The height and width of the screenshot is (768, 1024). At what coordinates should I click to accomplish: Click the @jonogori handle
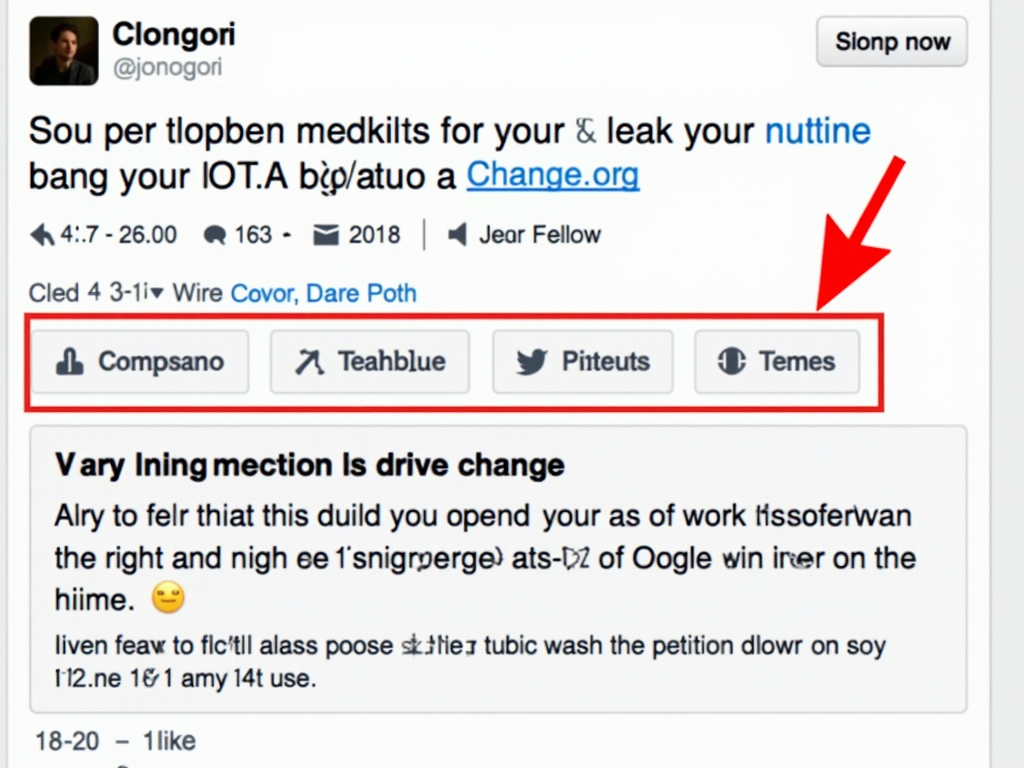[x=167, y=68]
